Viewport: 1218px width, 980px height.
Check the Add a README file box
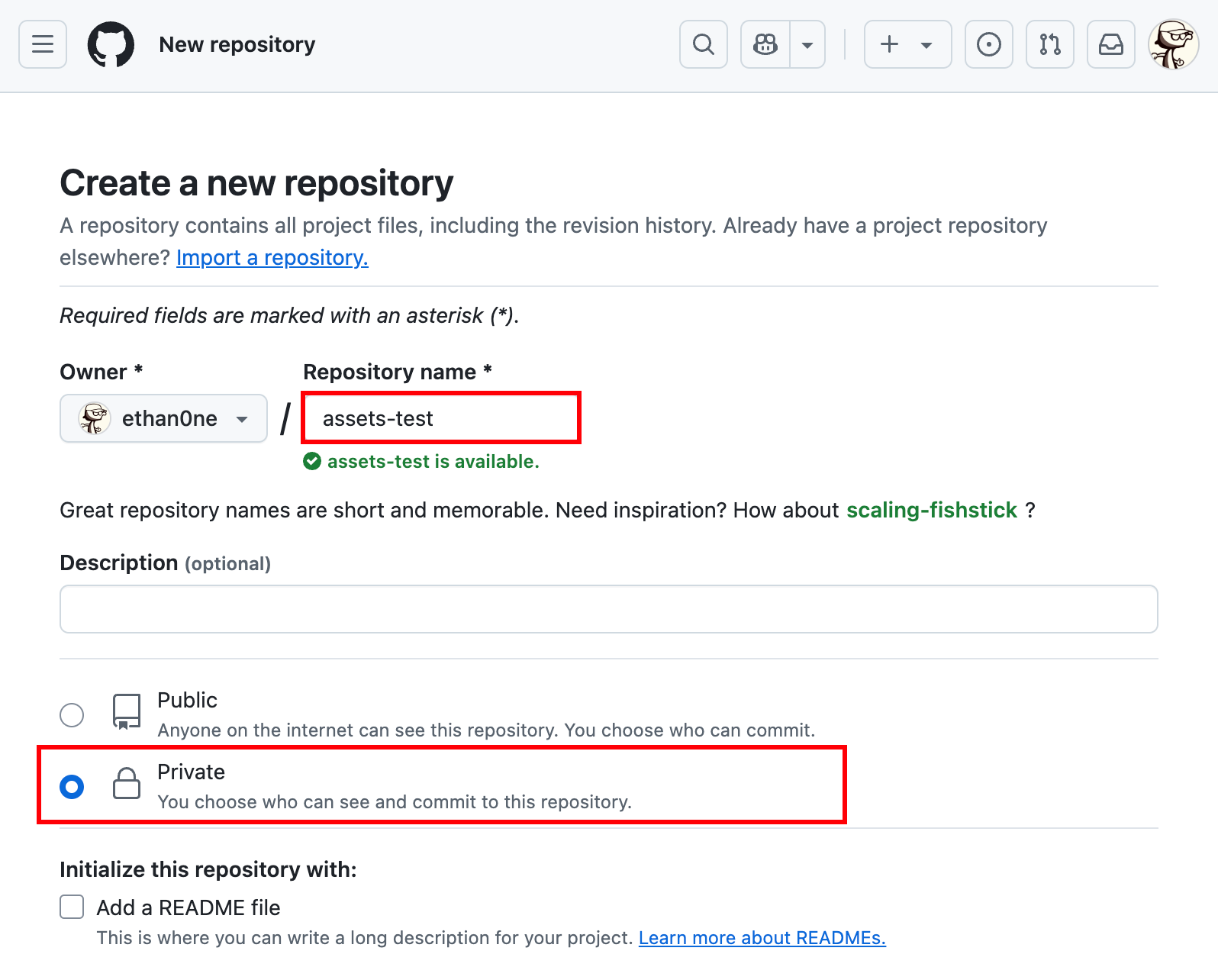click(72, 907)
